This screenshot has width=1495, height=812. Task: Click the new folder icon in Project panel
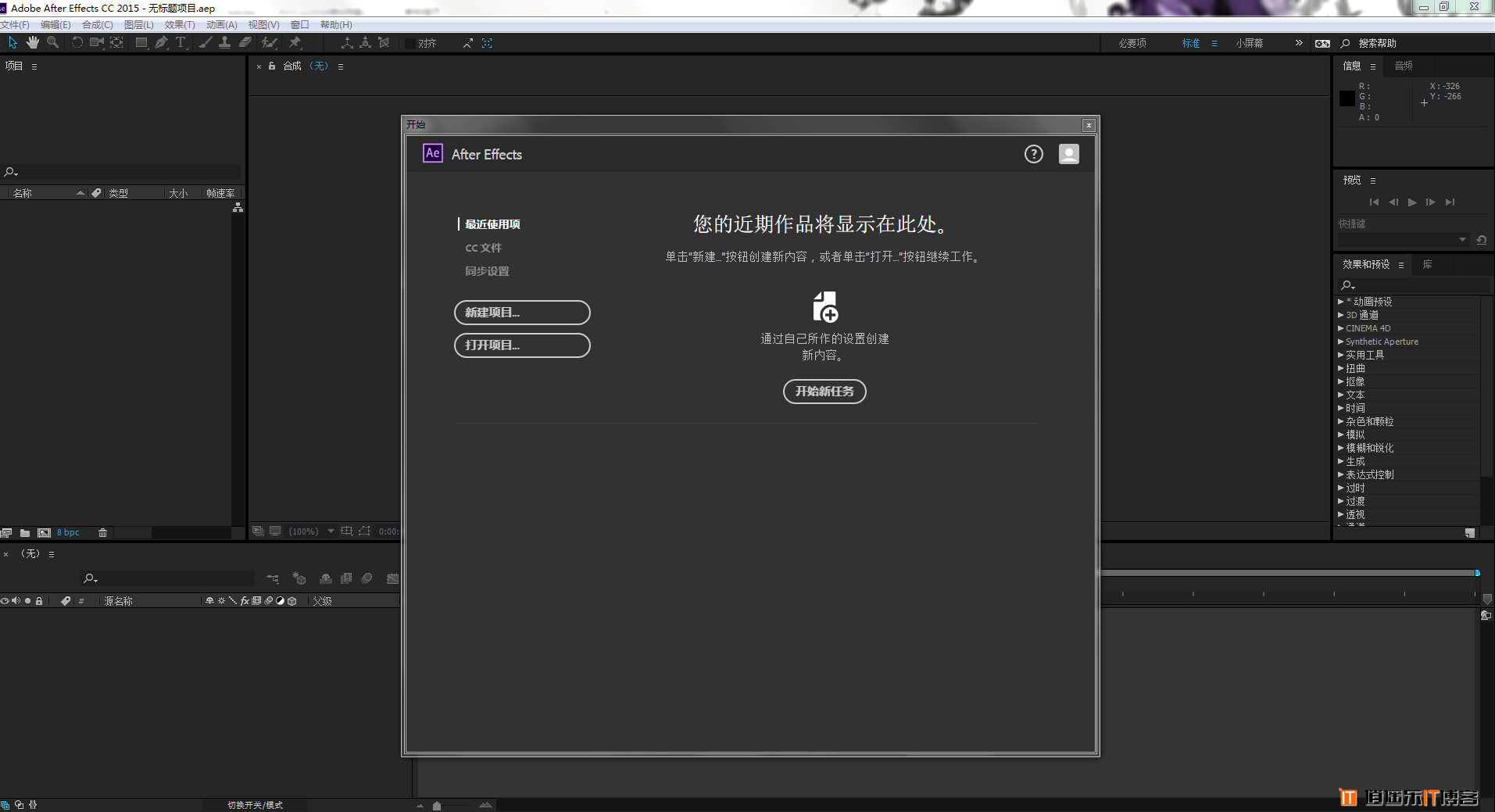(25, 533)
